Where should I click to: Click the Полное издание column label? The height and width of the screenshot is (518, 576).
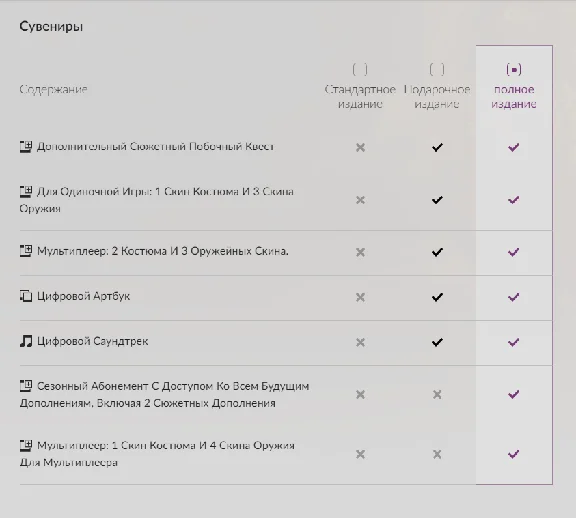click(x=514, y=97)
